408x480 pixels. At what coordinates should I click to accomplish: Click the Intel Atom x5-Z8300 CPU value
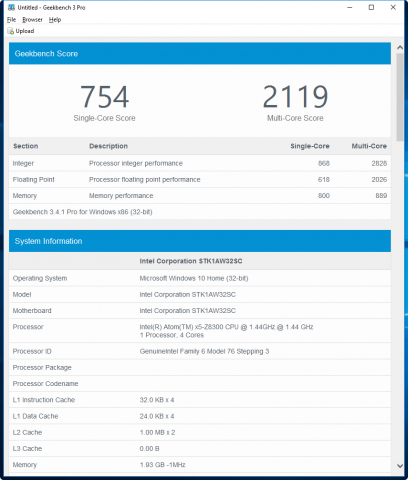[x=226, y=327]
